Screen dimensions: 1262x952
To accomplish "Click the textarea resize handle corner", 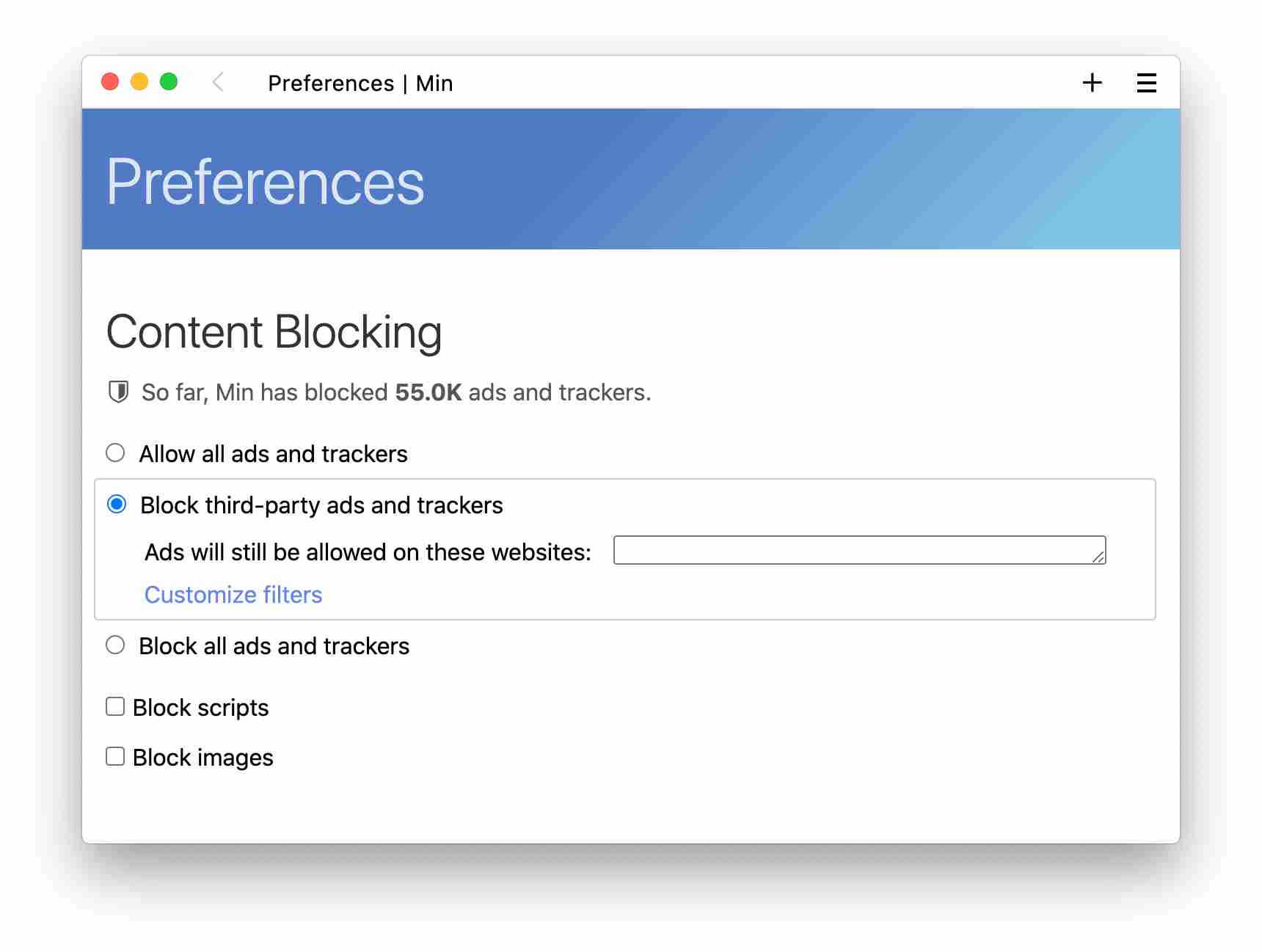I will [1098, 557].
